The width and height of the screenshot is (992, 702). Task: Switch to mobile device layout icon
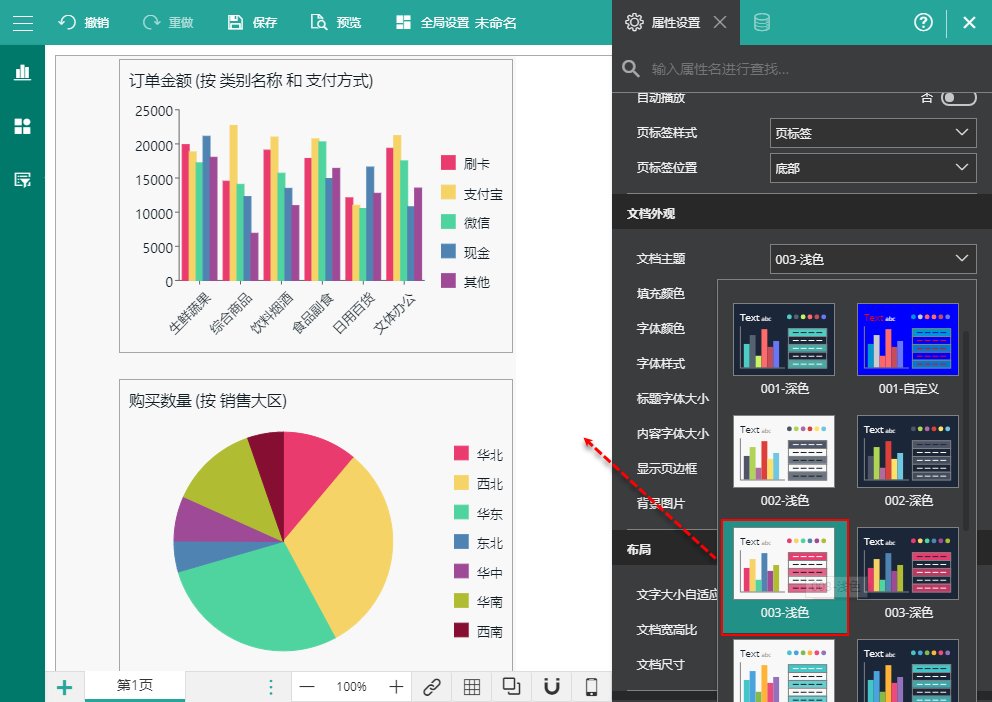592,687
